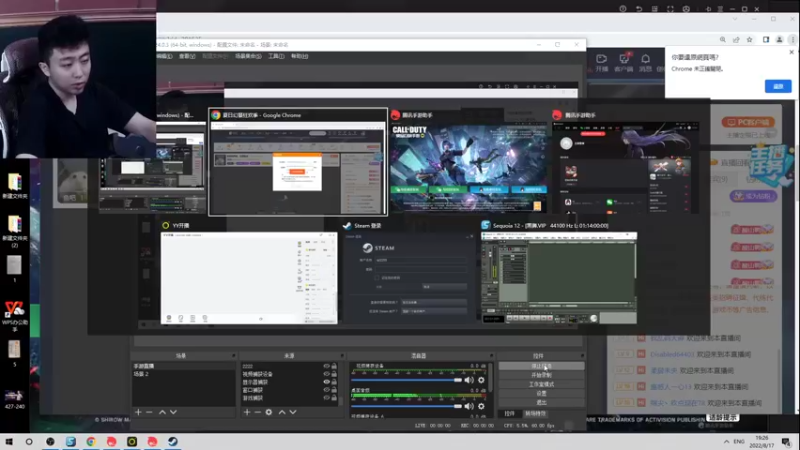The height and width of the screenshot is (450, 800).
Task: Toggle the lock of the second source
Action: [334, 374]
